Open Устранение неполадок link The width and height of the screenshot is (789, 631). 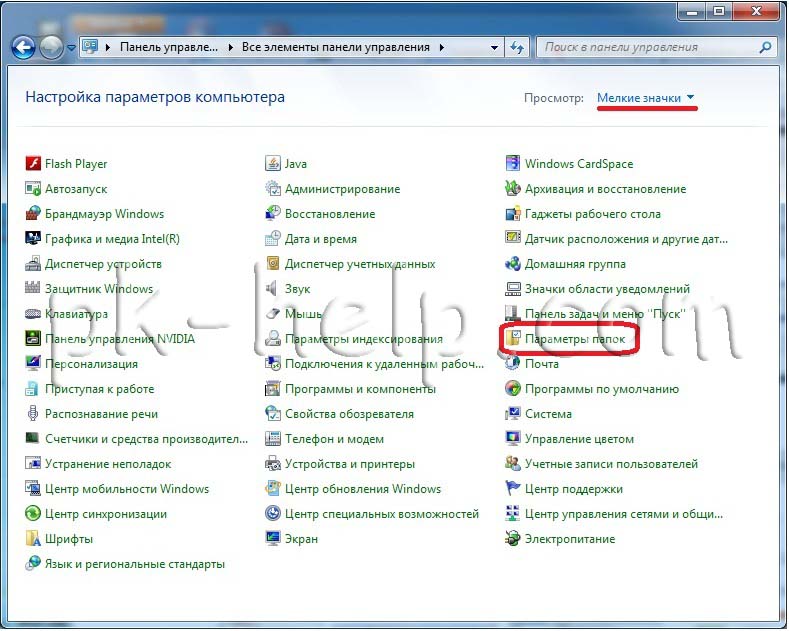[108, 464]
